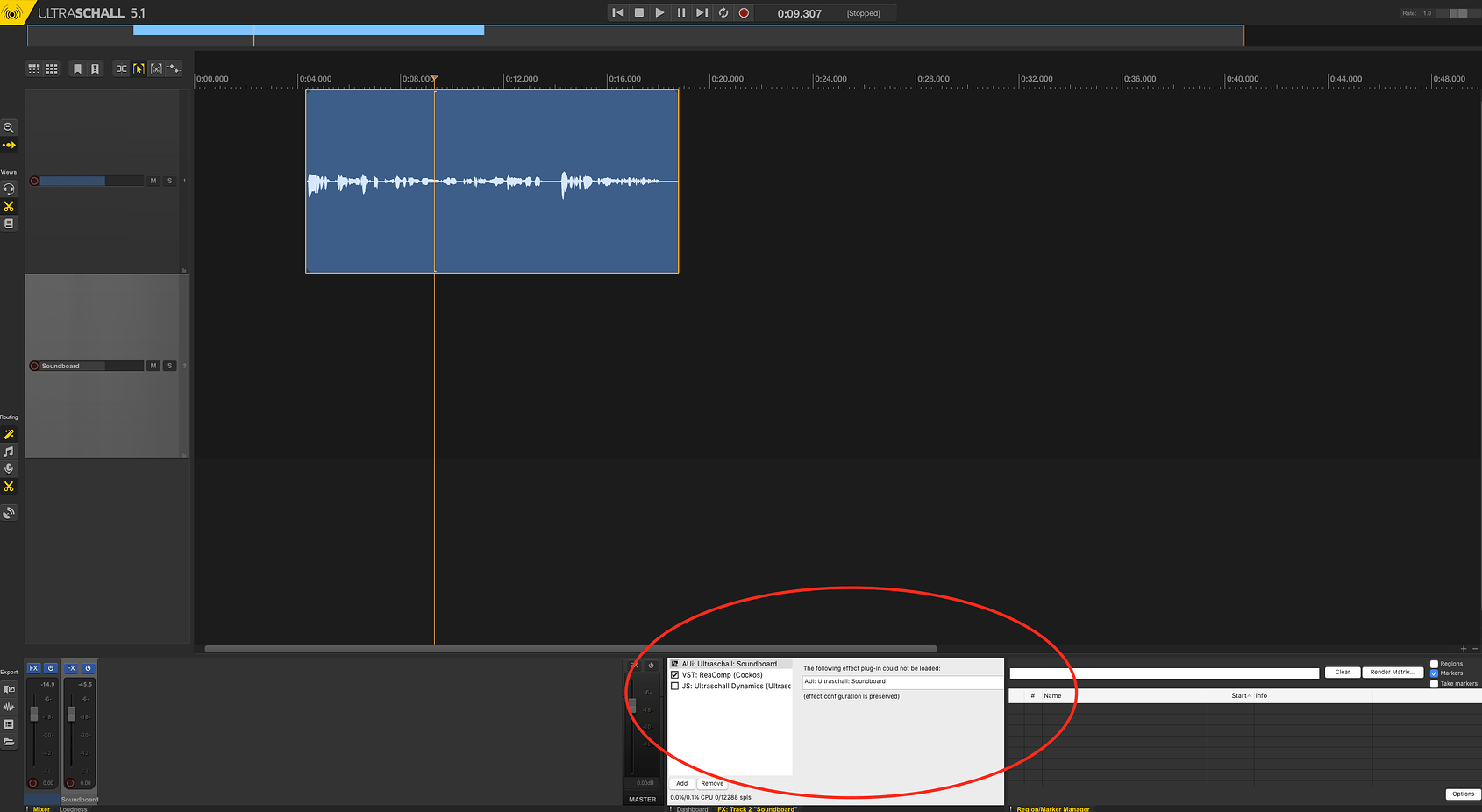1482x812 pixels.
Task: Click the Master volume fader
Action: pos(632,705)
